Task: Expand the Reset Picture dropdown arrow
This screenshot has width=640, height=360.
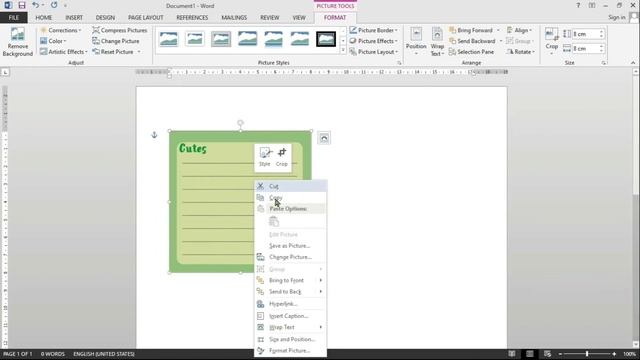Action: 139,52
